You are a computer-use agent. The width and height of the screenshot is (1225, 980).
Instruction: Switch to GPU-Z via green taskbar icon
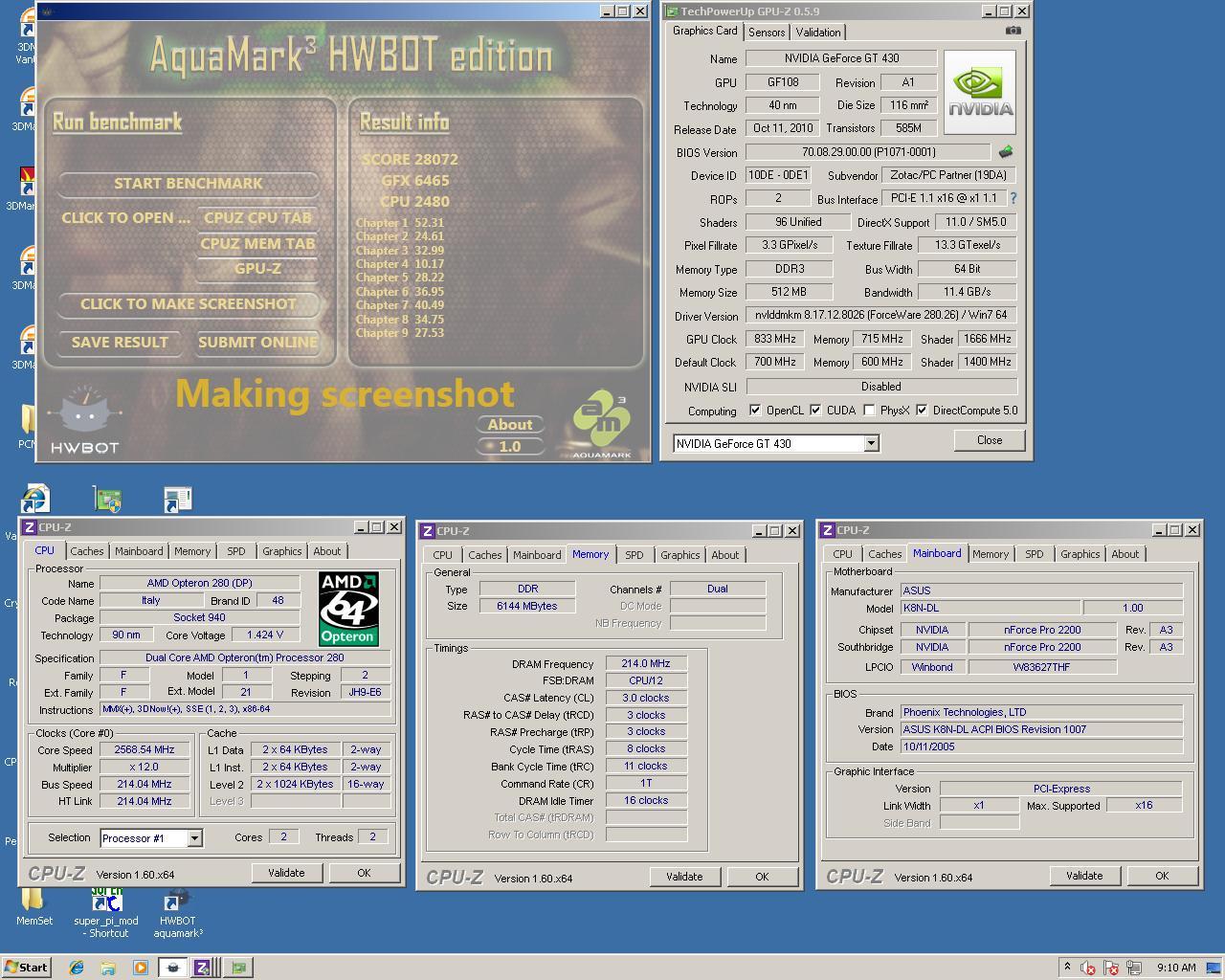(x=238, y=968)
